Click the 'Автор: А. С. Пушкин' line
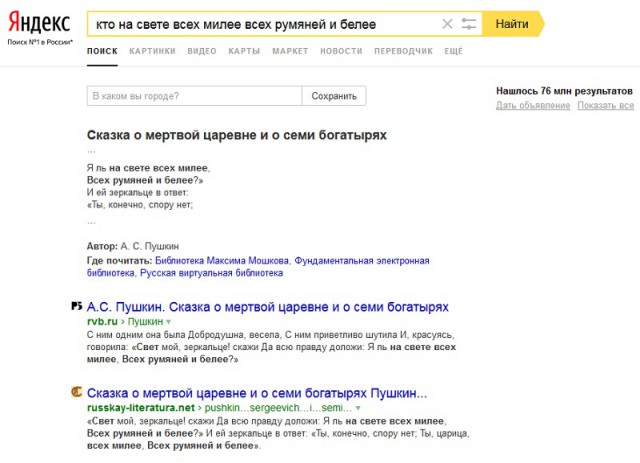 (x=133, y=247)
